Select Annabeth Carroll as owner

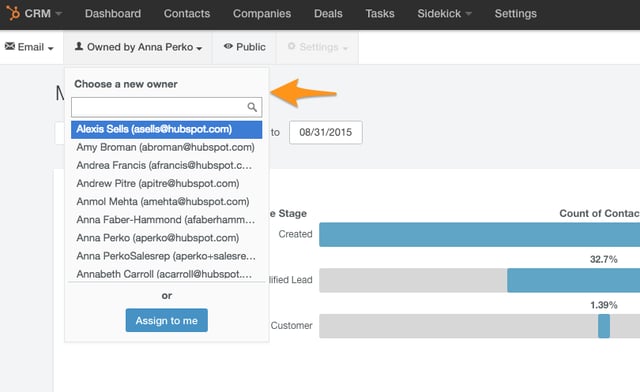click(x=167, y=274)
